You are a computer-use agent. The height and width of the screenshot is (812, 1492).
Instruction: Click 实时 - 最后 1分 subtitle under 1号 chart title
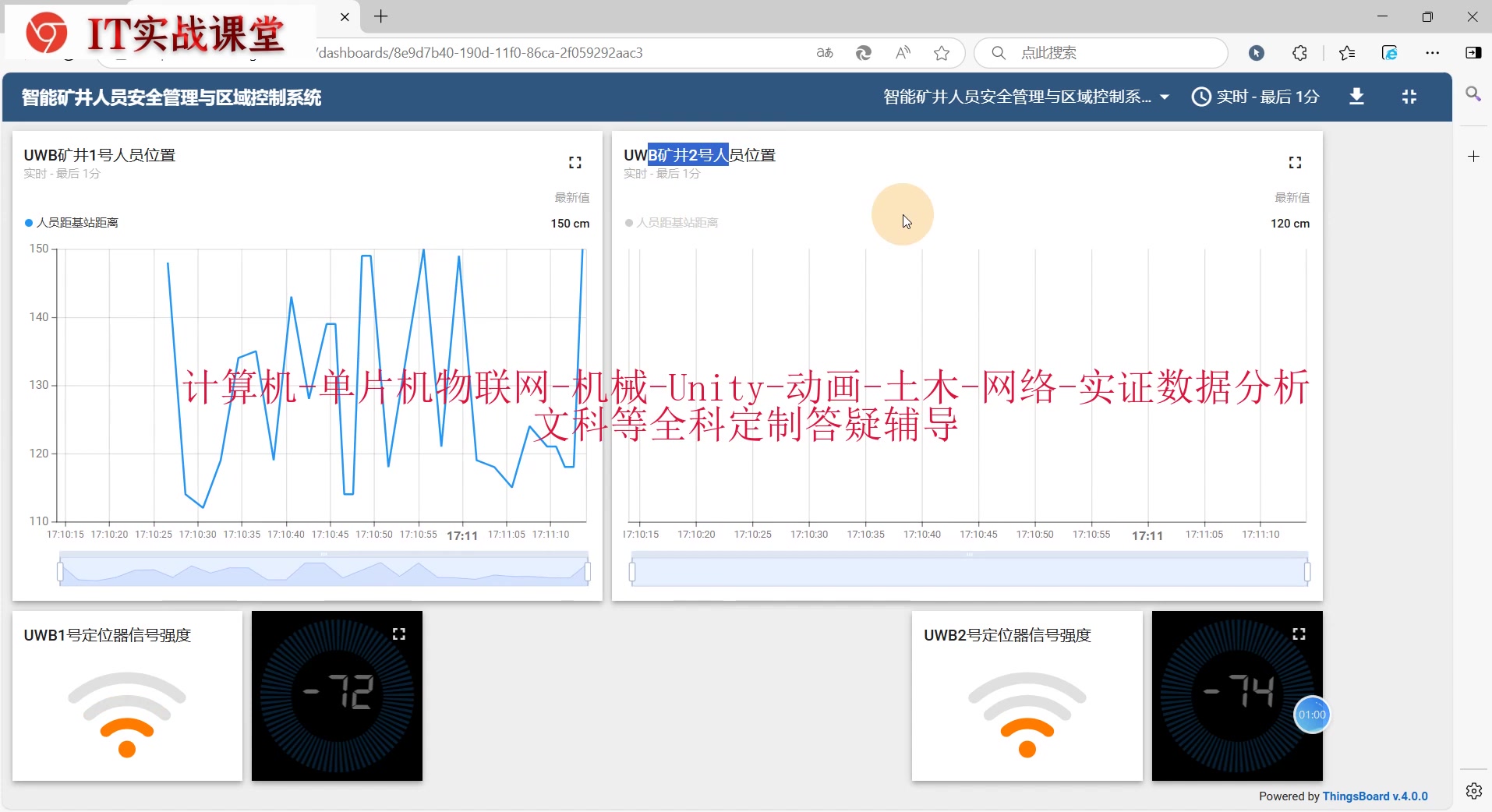[62, 174]
